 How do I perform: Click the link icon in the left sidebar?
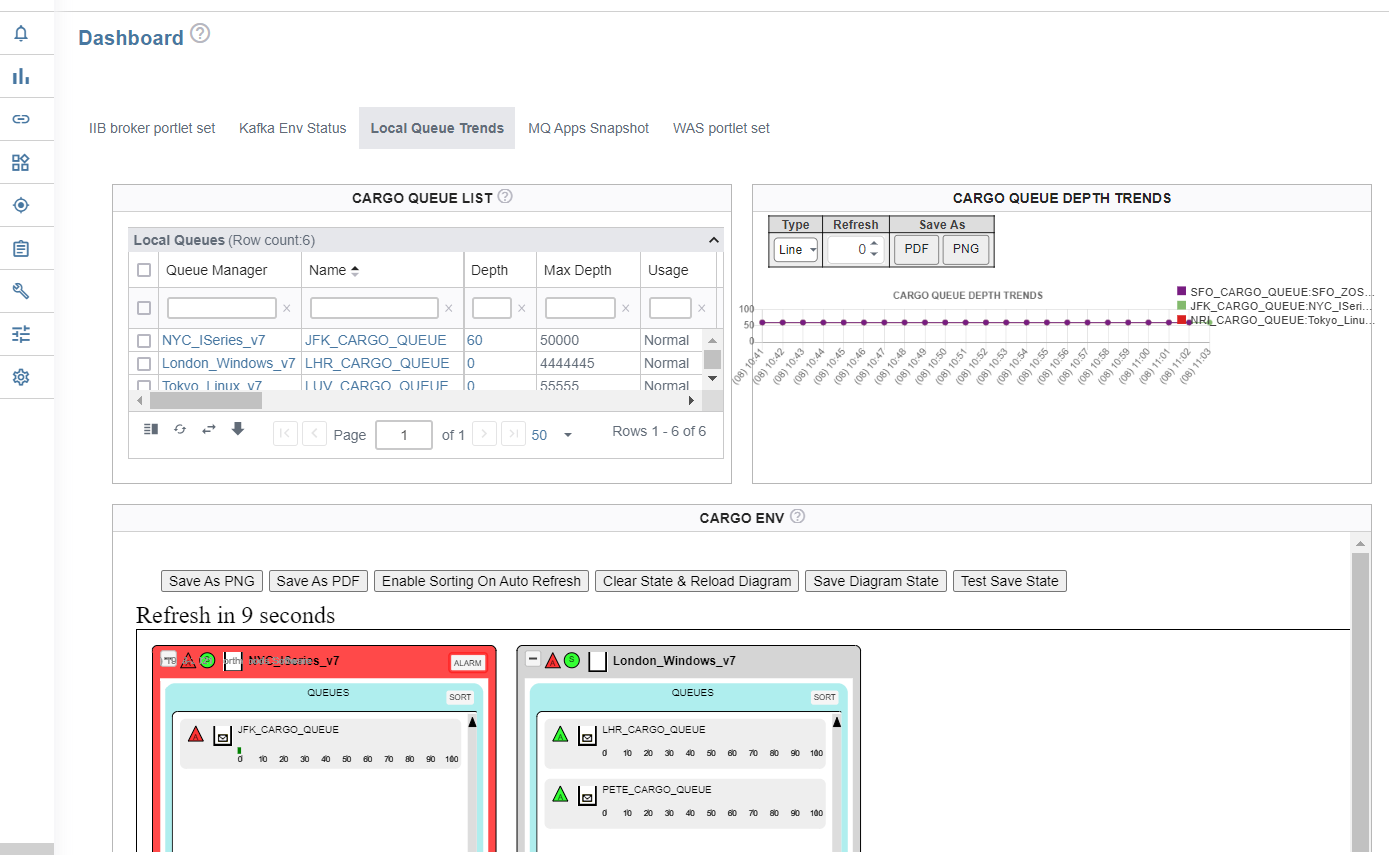21,118
